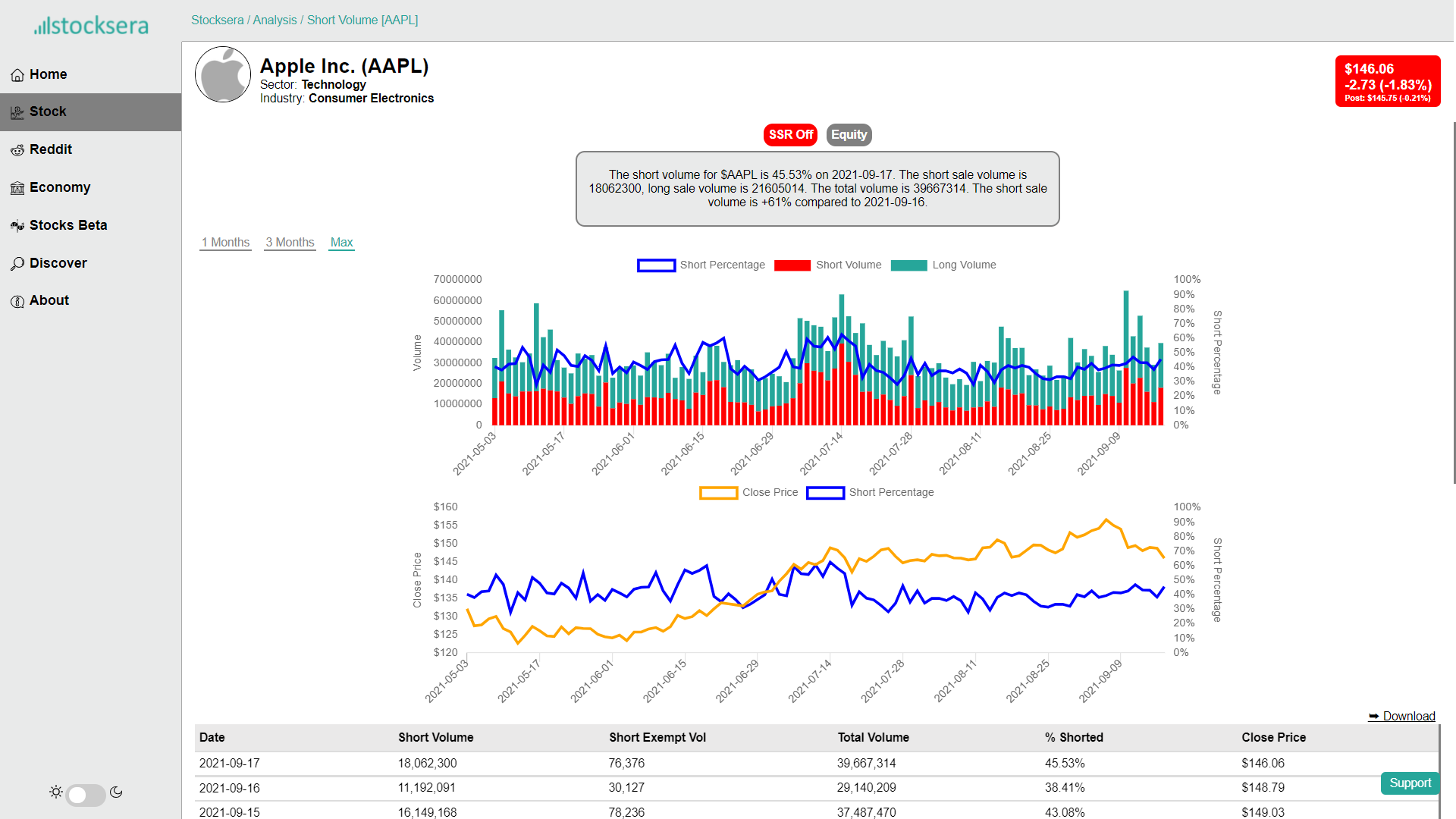1456x819 pixels.
Task: Click the Stock chart icon in sidebar
Action: click(17, 112)
